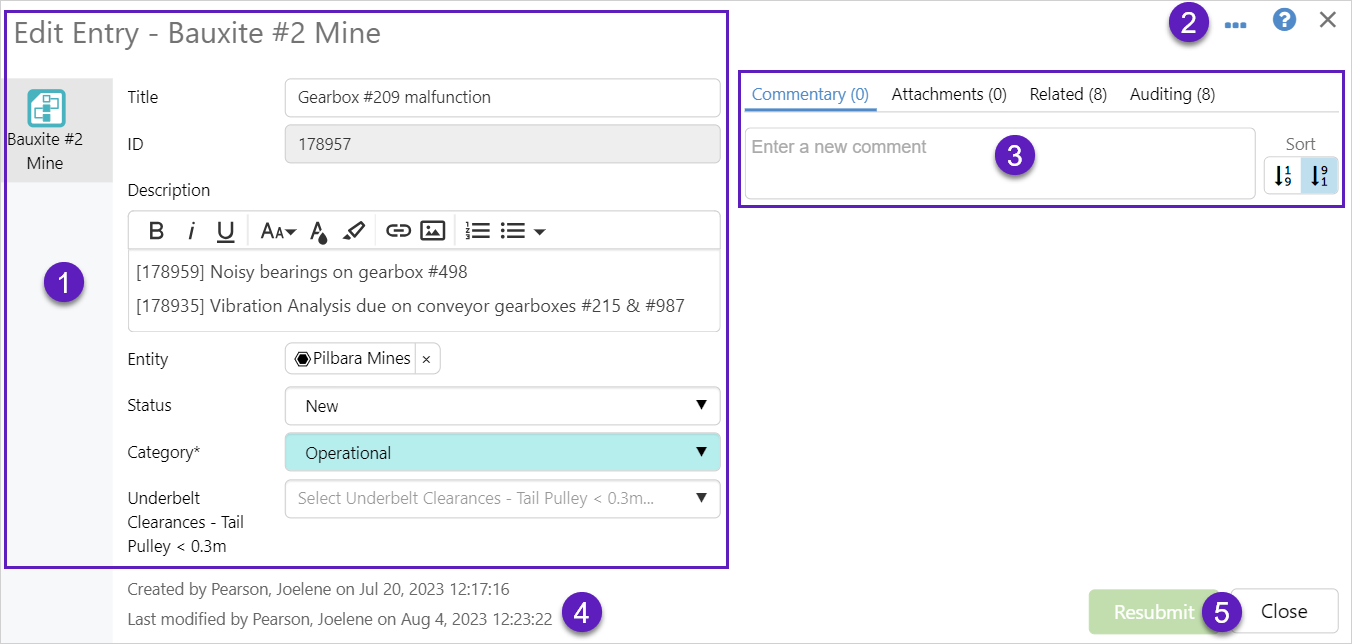Open the Underbelt Clearances dropdown
This screenshot has width=1352, height=644.
[x=502, y=498]
